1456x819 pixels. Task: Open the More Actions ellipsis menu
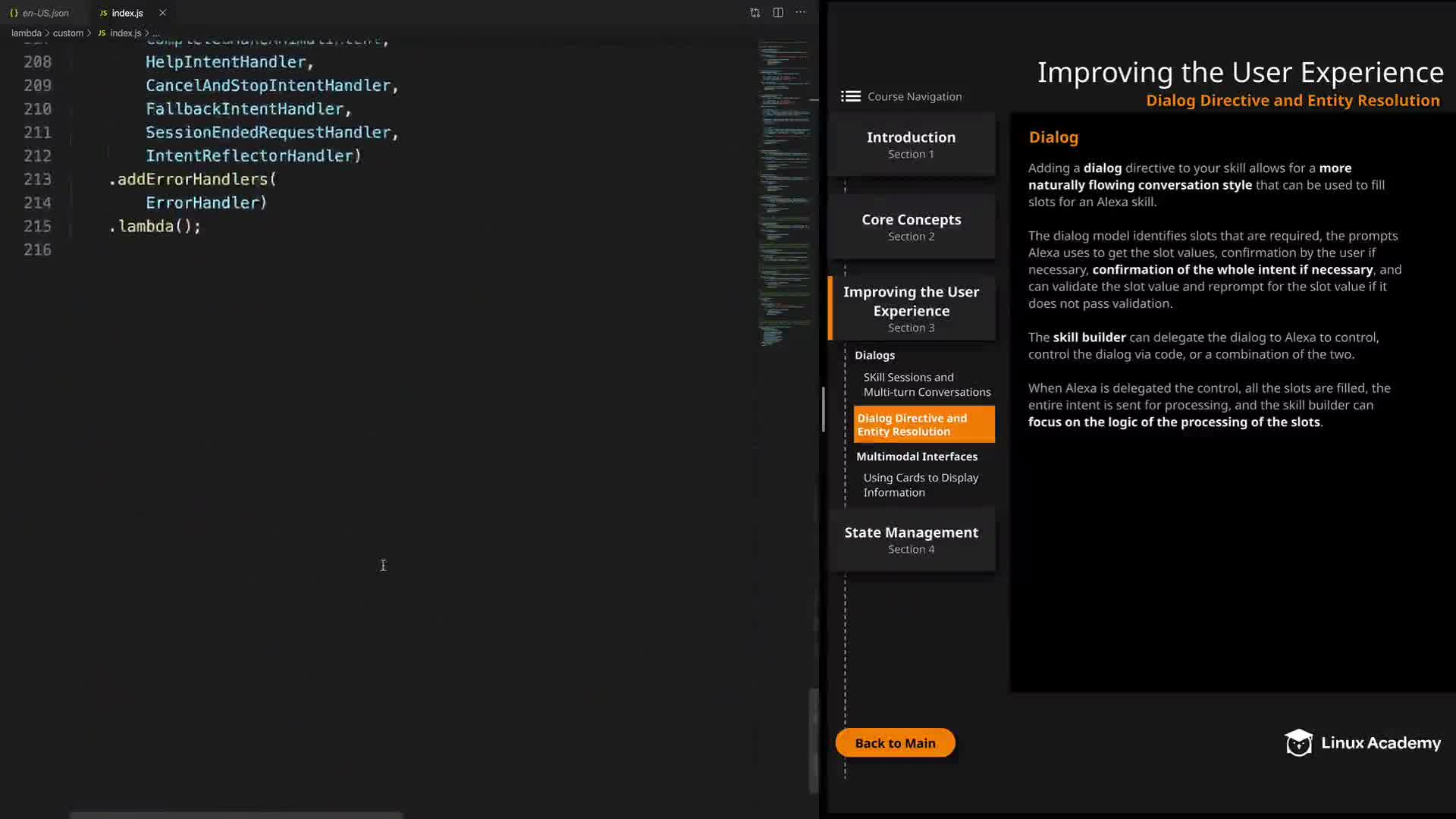[801, 13]
